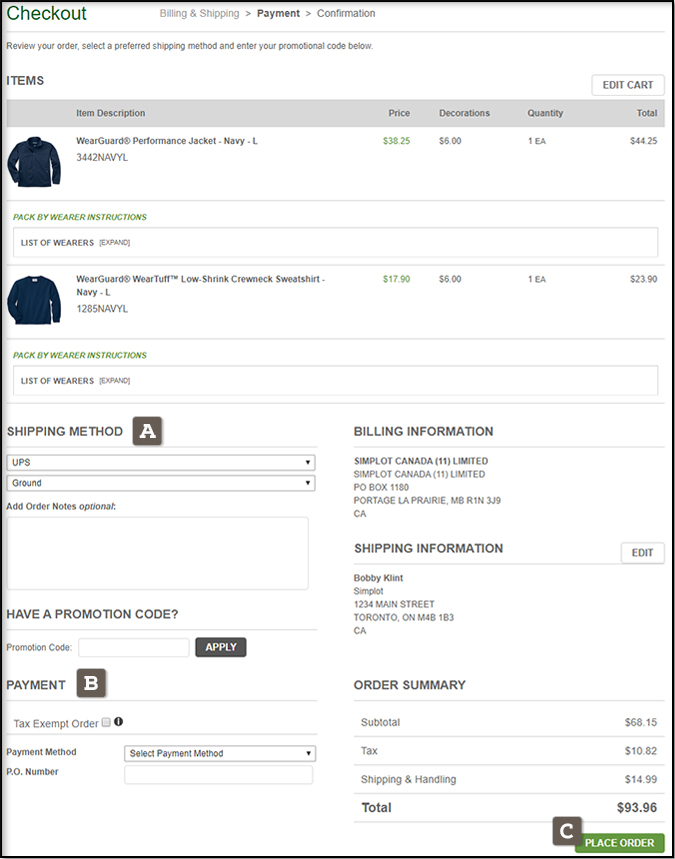Screen dimensions: 675x859
Task: Click the annotation marker A
Action: [148, 431]
